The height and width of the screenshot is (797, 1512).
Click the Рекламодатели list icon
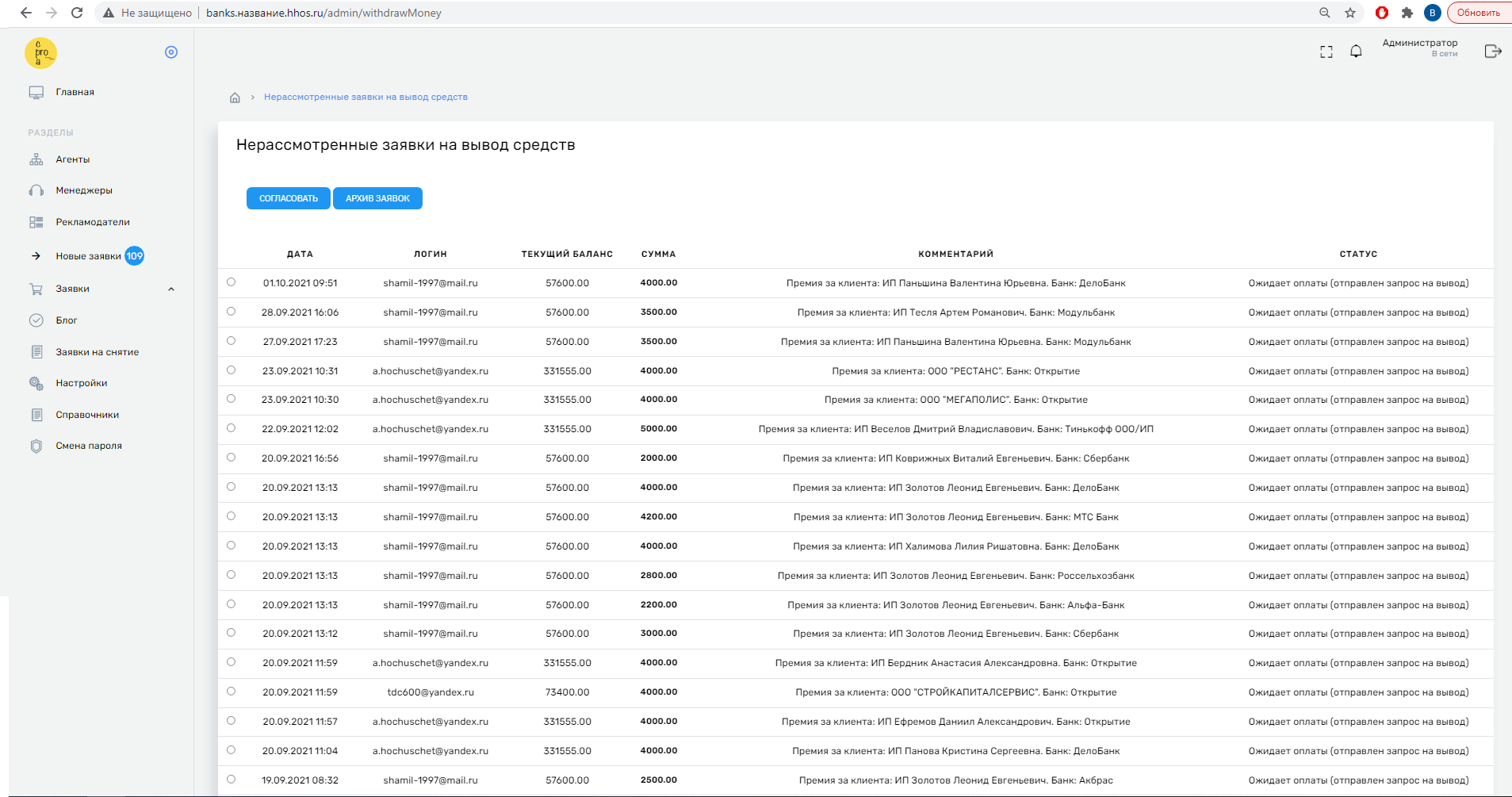coord(36,222)
